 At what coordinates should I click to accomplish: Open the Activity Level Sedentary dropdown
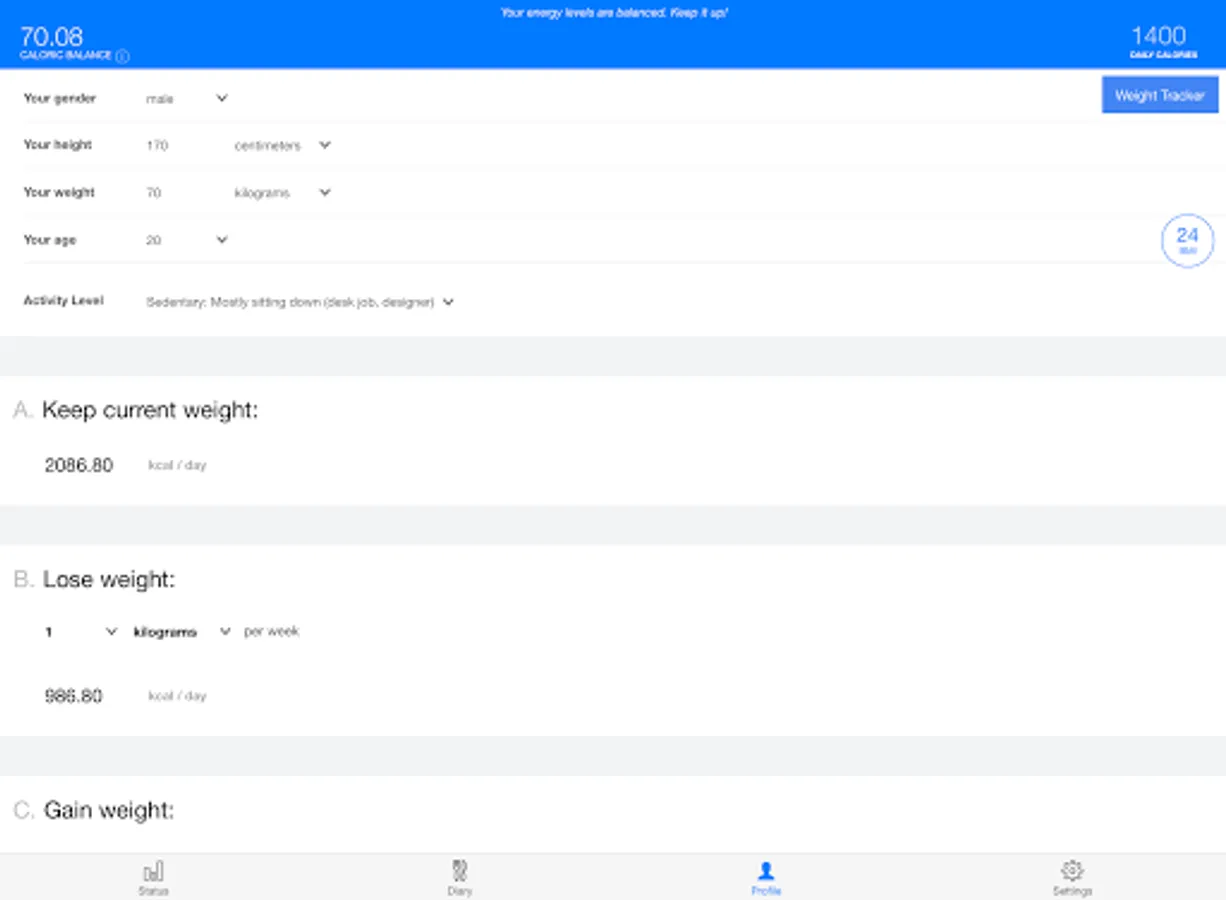300,301
